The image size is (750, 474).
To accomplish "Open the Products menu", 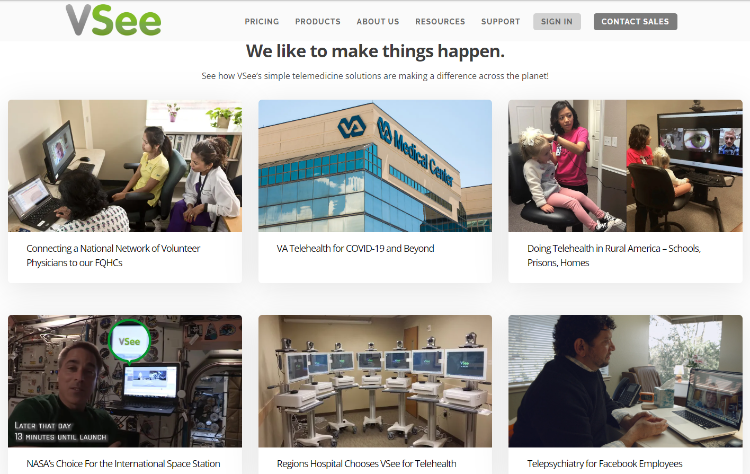I will coord(318,22).
